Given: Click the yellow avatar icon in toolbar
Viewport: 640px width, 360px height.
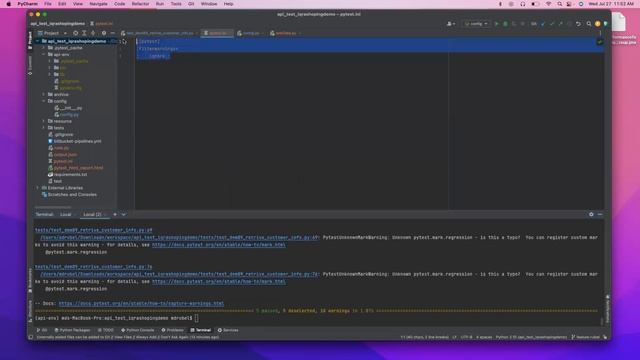Looking at the screenshot, I should pyautogui.click(x=598, y=24).
